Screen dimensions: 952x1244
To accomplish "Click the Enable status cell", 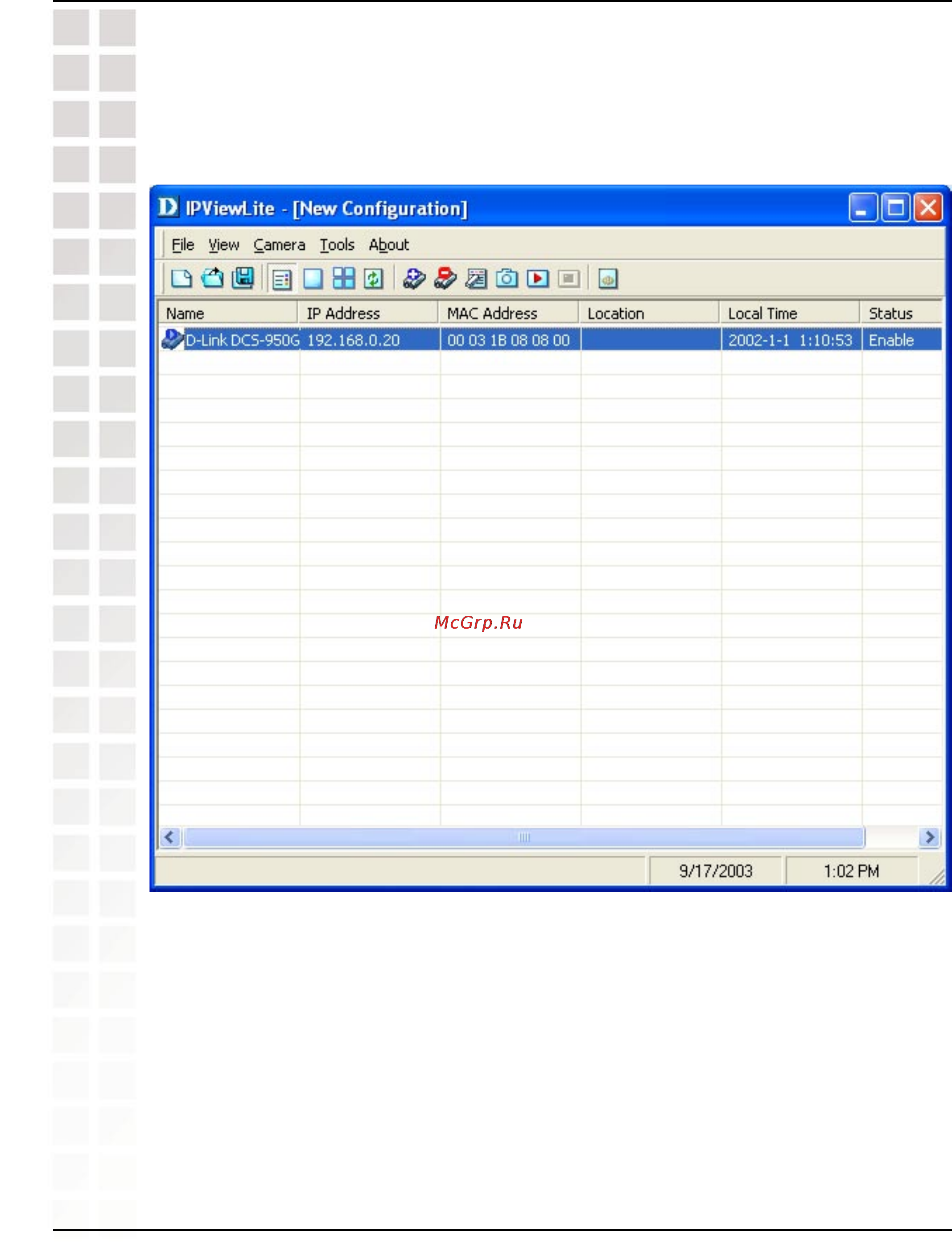I will click(x=902, y=340).
